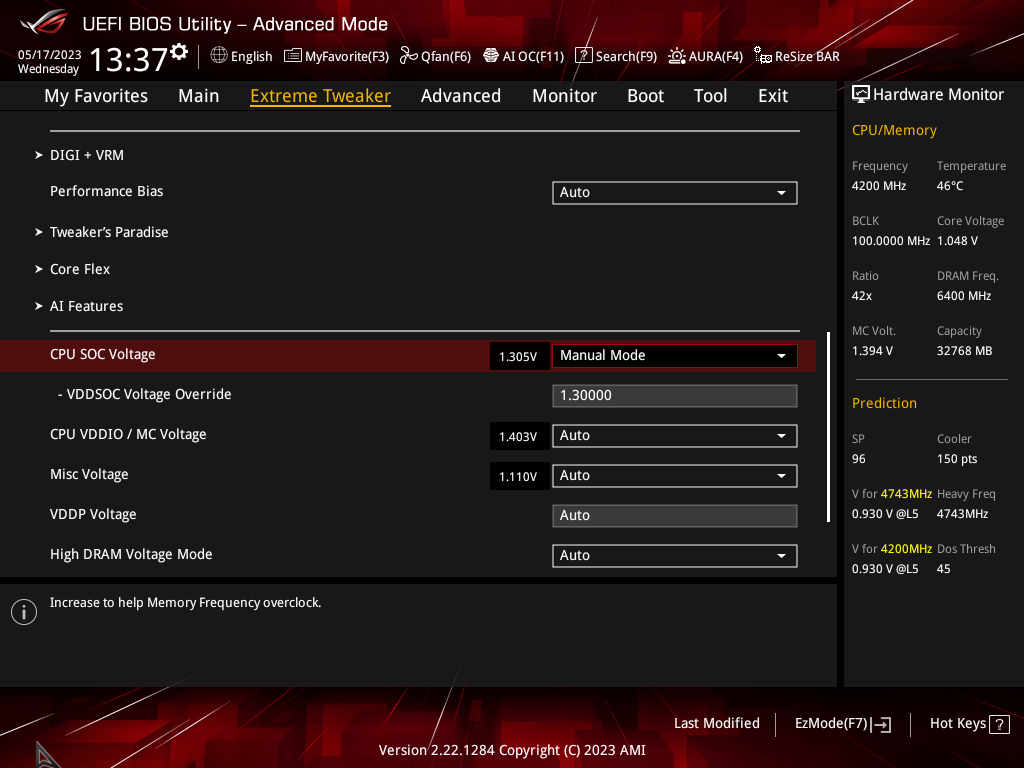The height and width of the screenshot is (768, 1024).
Task: Click the VDDP Voltage Auto field
Action: click(x=675, y=516)
